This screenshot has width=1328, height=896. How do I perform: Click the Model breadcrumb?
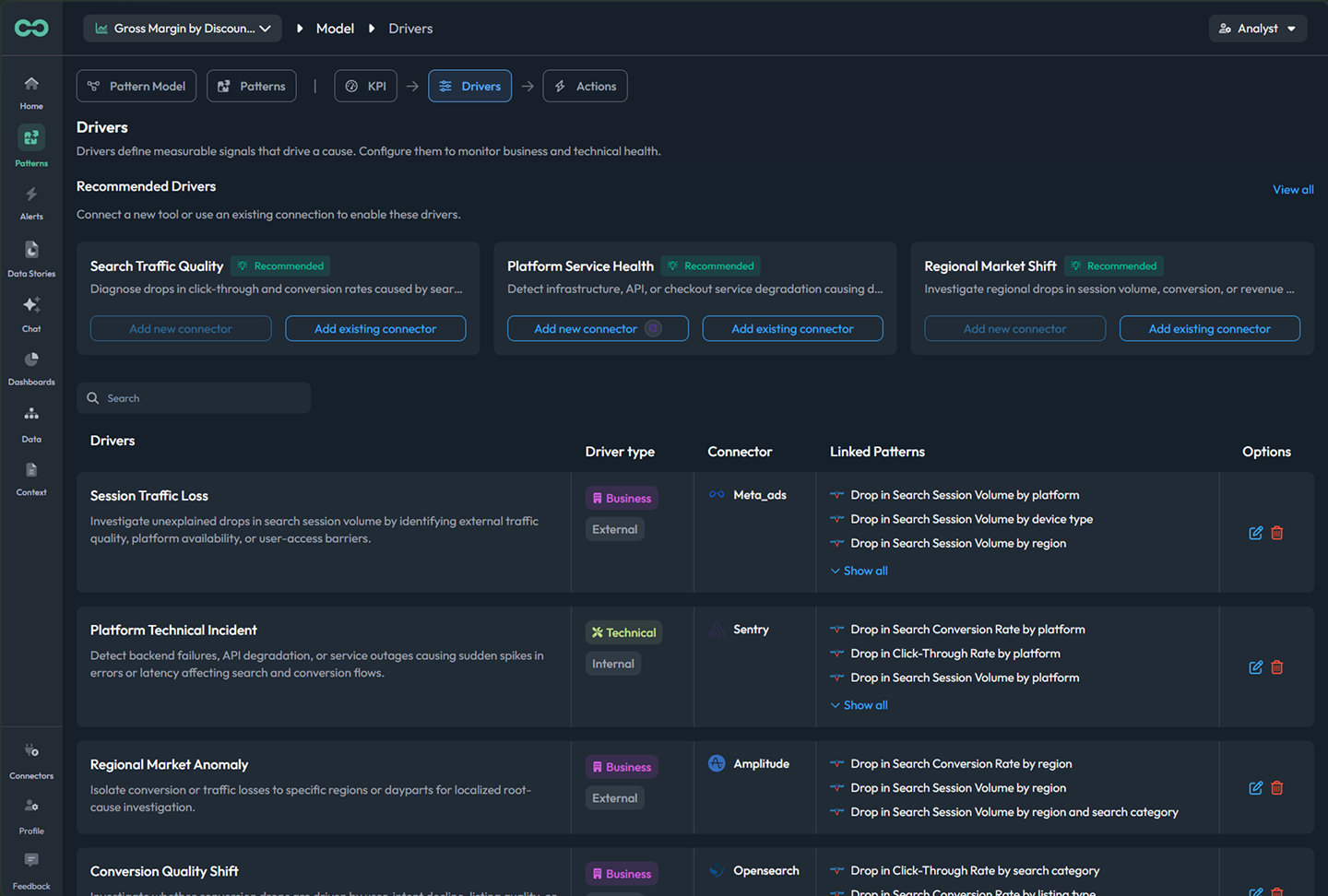(335, 29)
